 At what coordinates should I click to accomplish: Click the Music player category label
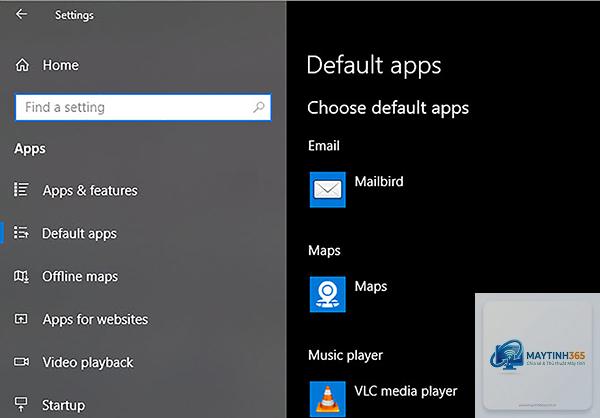click(345, 355)
